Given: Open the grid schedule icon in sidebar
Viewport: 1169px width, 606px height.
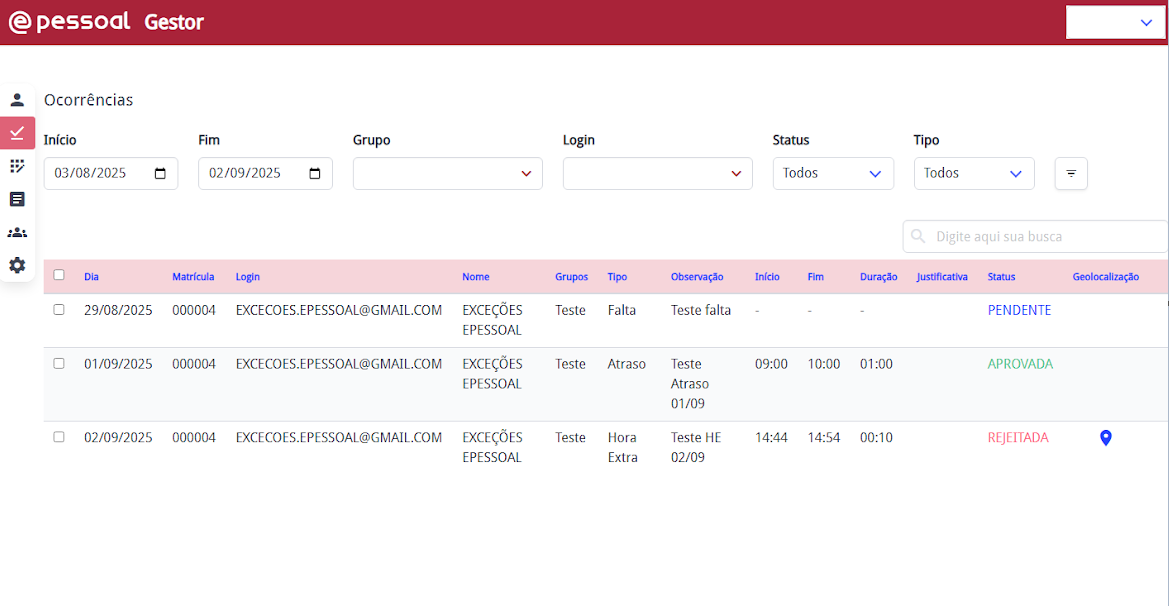Looking at the screenshot, I should coord(17,166).
